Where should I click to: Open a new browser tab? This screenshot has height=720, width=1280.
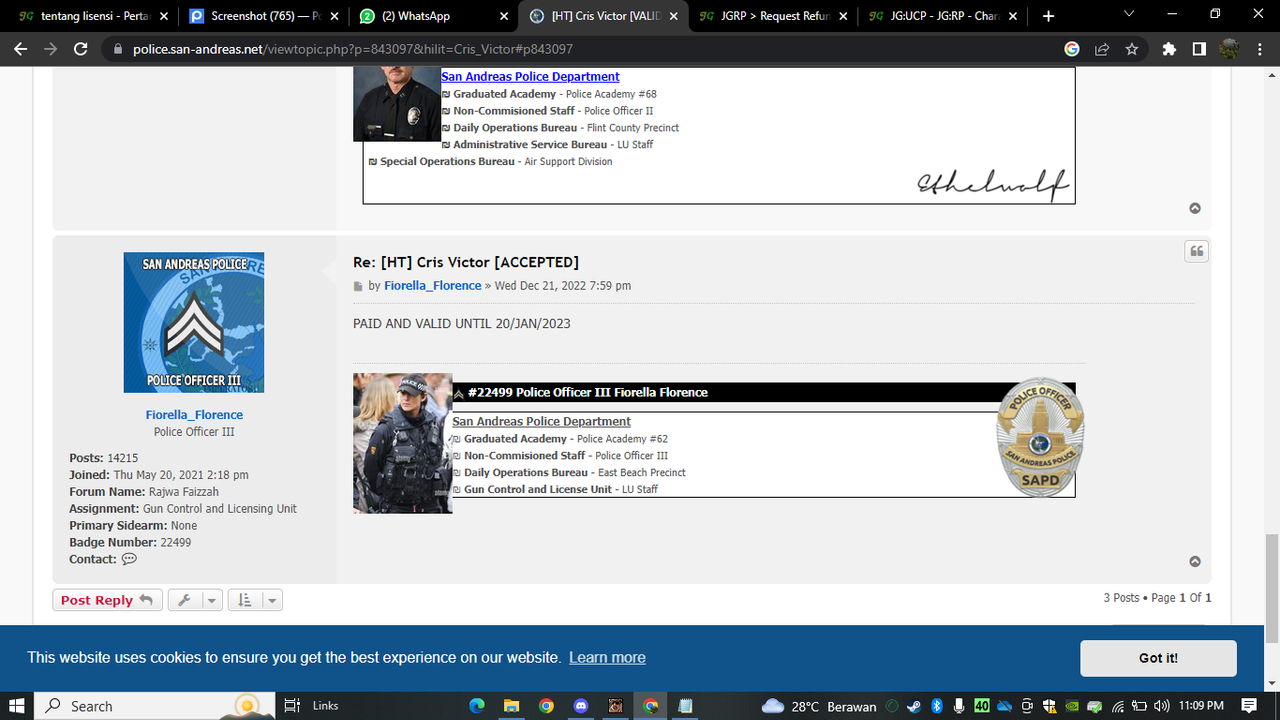(1048, 16)
